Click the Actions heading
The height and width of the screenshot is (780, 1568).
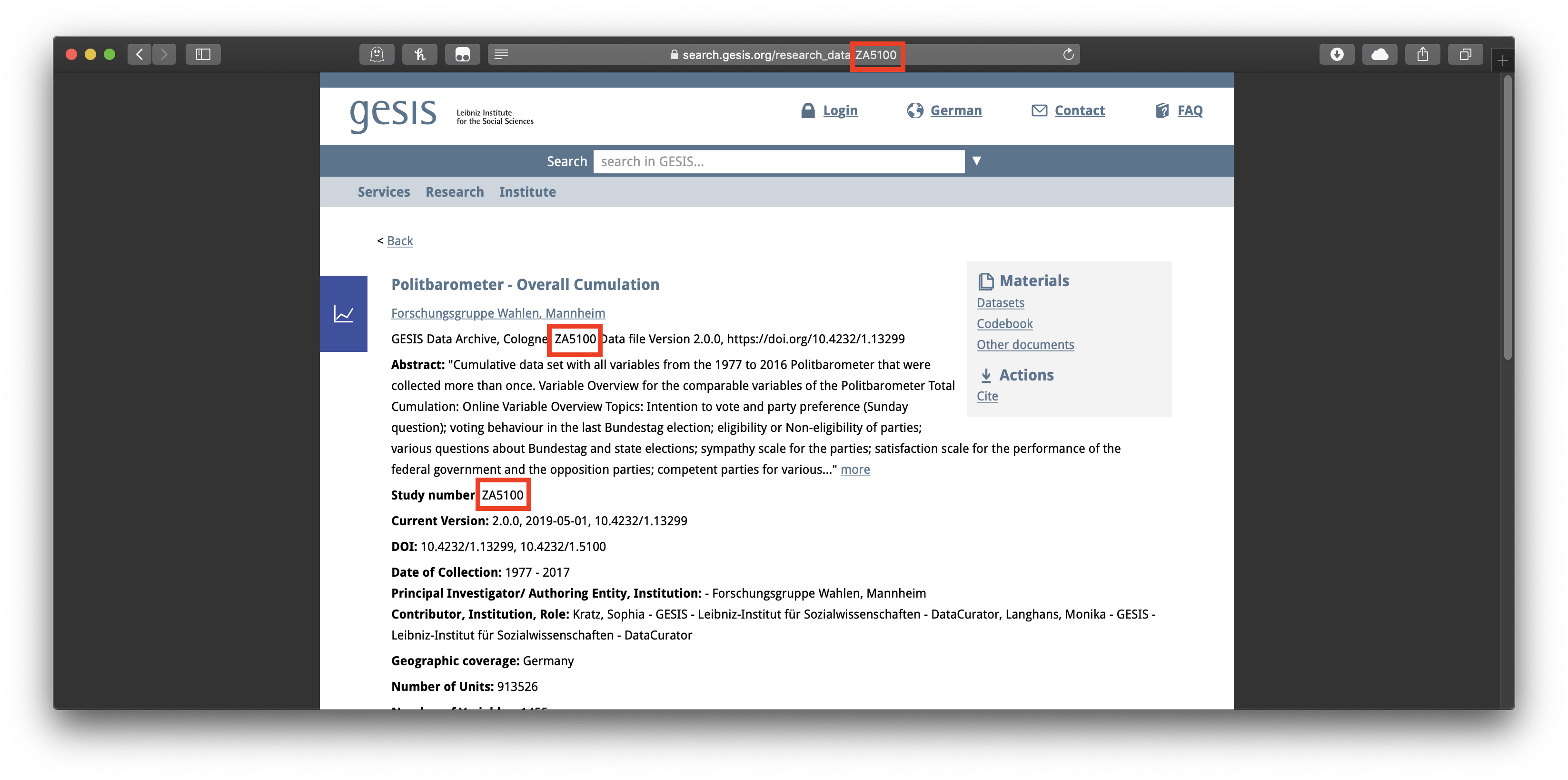pos(1026,375)
